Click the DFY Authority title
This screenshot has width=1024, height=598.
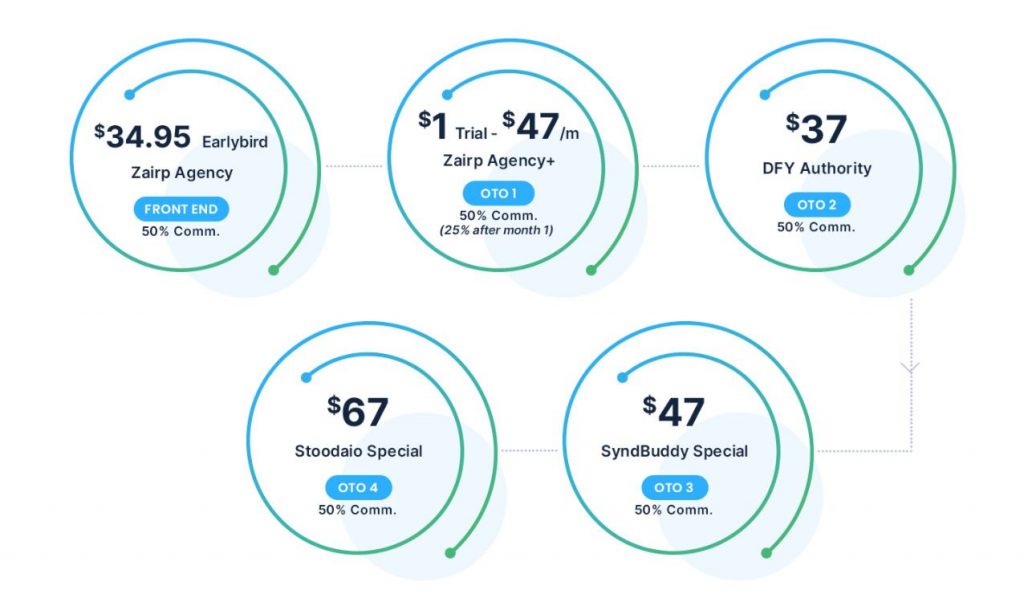pyautogui.click(x=817, y=168)
